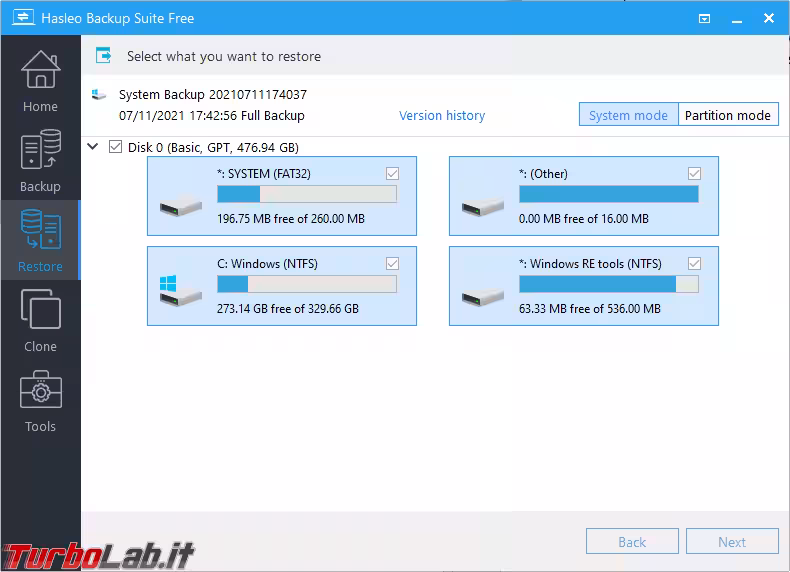Open the title bar dropdown menu button

pyautogui.click(x=705, y=18)
